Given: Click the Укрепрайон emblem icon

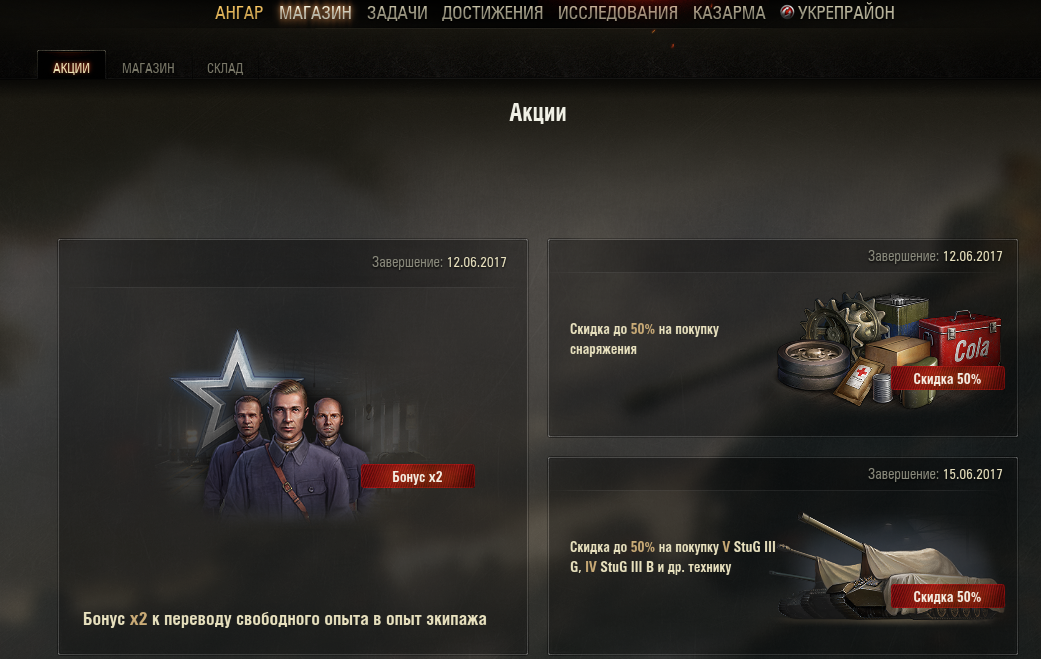Looking at the screenshot, I should click(x=787, y=12).
